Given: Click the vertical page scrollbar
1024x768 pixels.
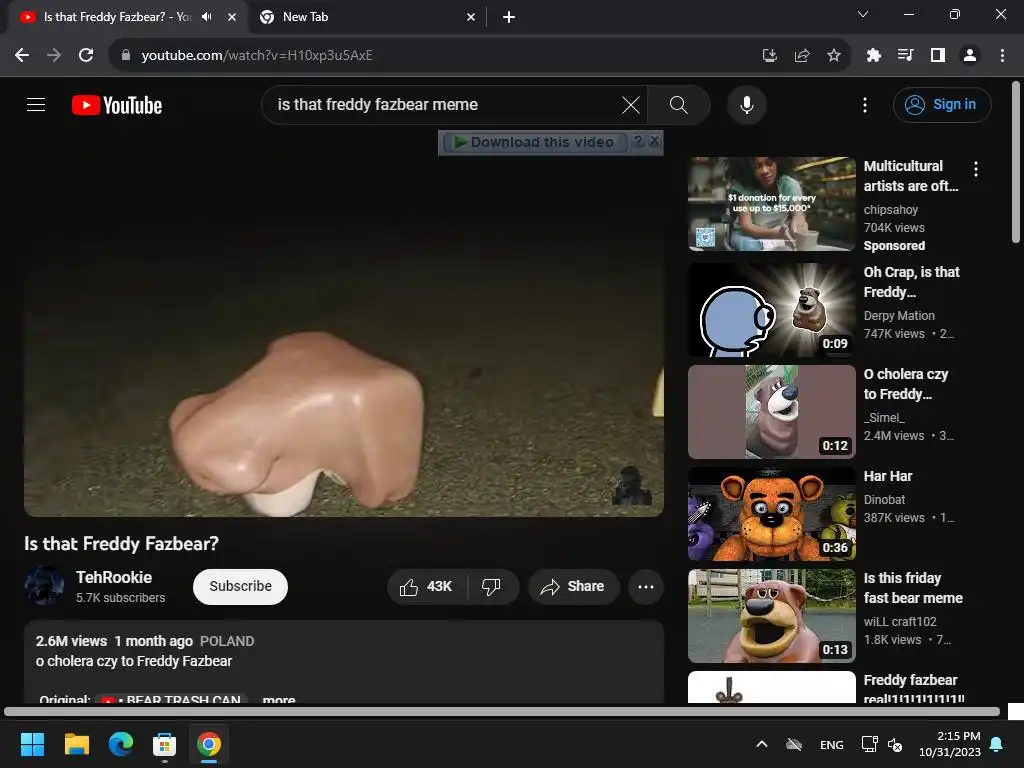Looking at the screenshot, I should 1016,162.
